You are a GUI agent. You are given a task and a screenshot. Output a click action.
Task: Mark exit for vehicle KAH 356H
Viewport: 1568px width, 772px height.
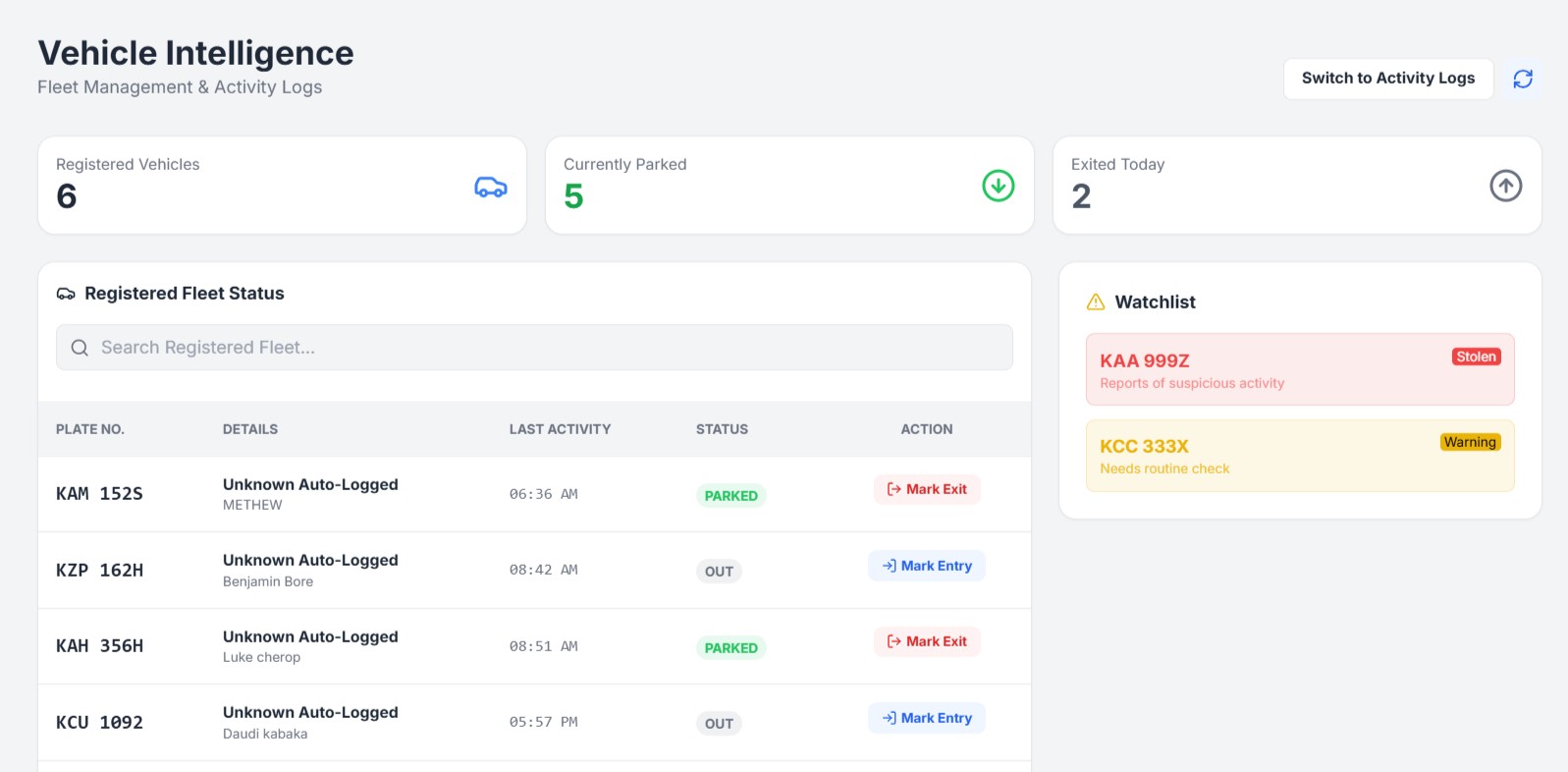click(x=927, y=641)
